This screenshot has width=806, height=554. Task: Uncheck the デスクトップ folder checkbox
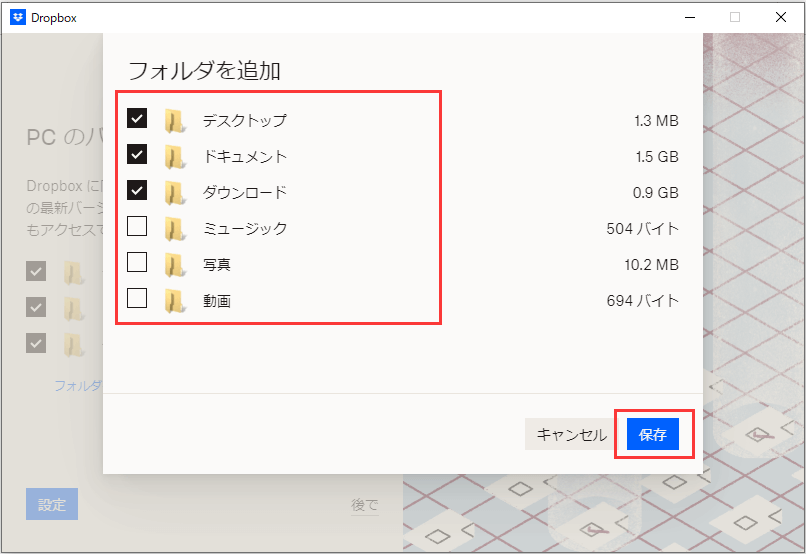pyautogui.click(x=137, y=118)
